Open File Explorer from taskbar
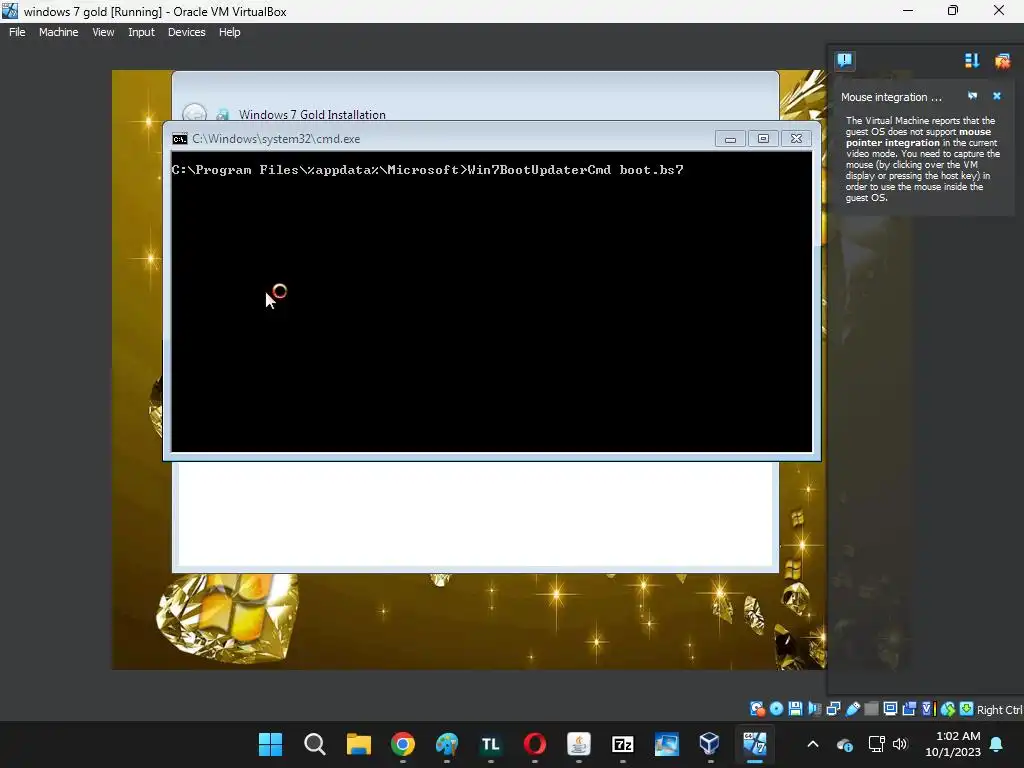 coord(359,744)
